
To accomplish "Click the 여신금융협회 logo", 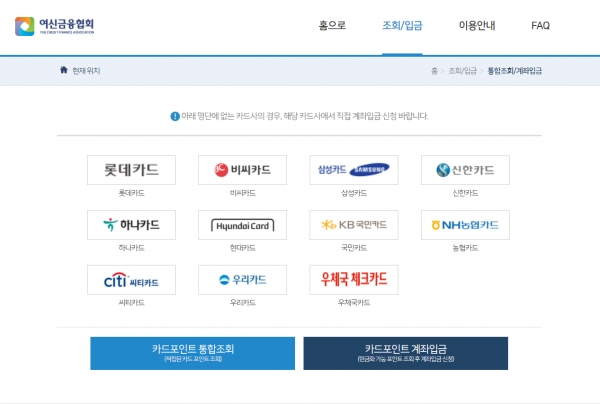I will click(x=54, y=26).
